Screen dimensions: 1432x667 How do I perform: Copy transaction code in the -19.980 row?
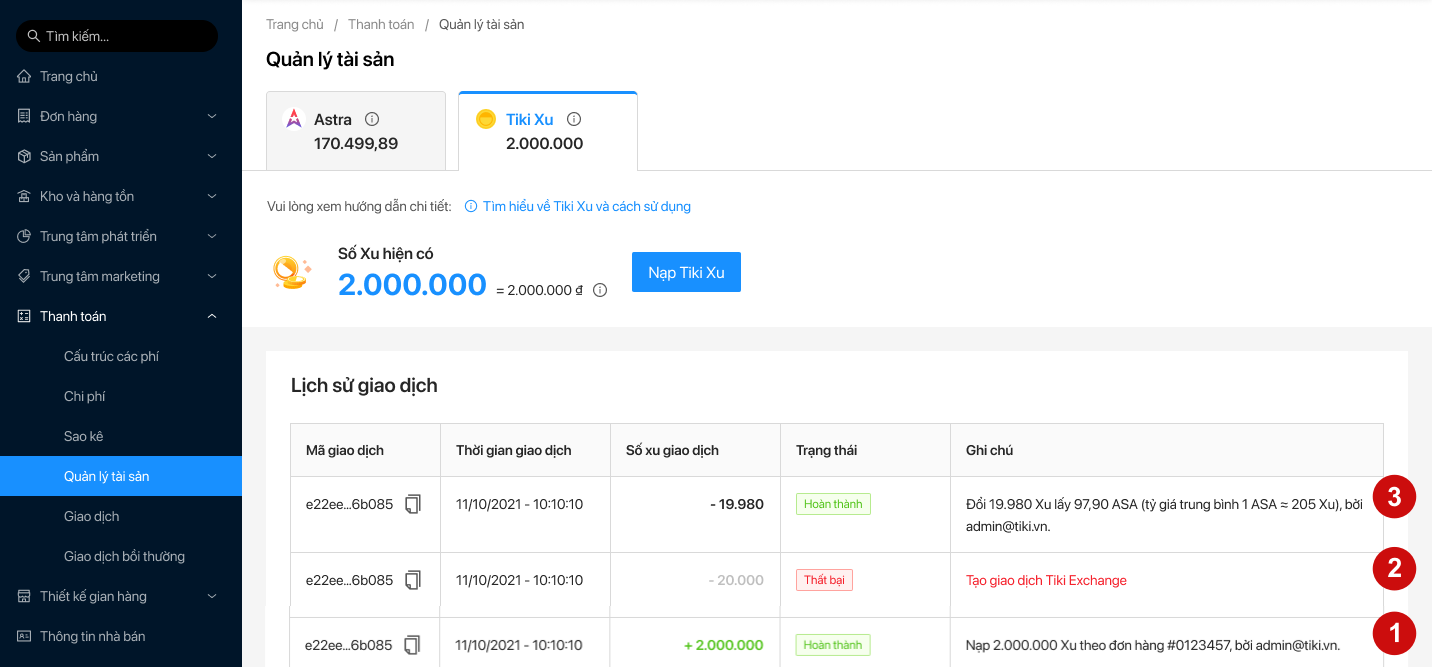413,504
